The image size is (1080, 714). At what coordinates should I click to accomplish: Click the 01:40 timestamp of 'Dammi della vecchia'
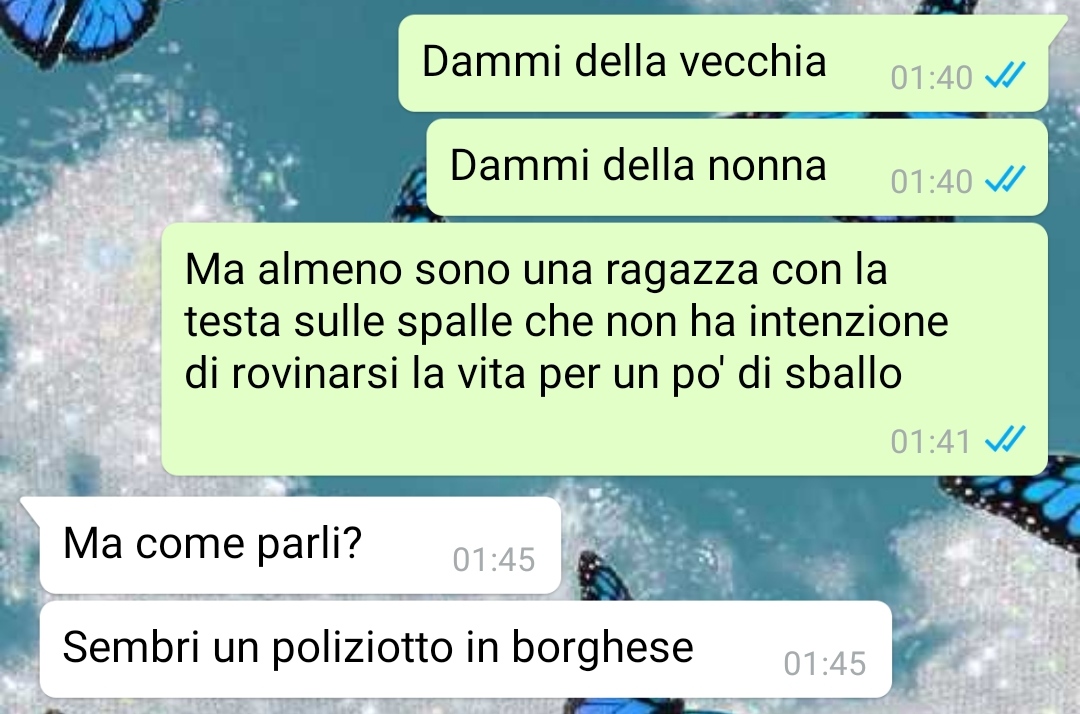tap(931, 78)
